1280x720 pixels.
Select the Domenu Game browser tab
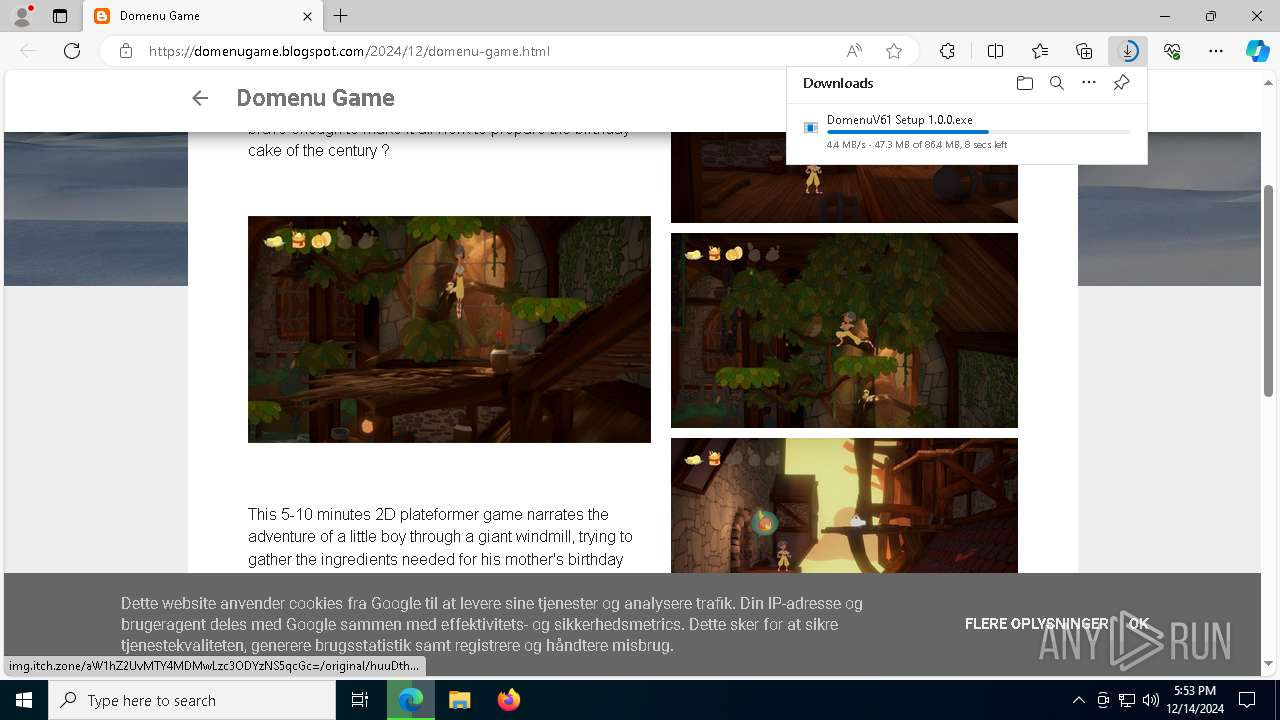pyautogui.click(x=201, y=16)
